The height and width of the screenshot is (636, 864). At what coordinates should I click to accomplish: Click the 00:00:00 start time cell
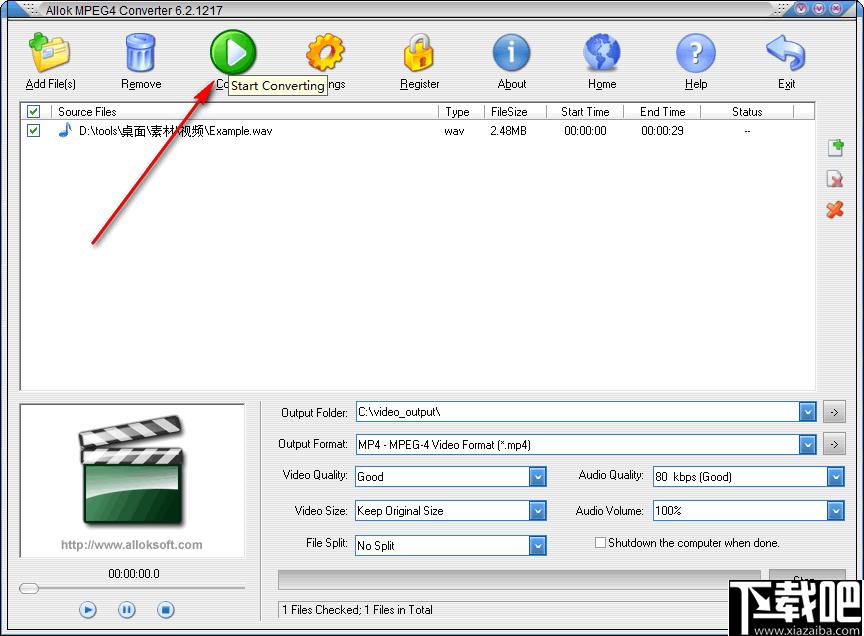pos(585,131)
